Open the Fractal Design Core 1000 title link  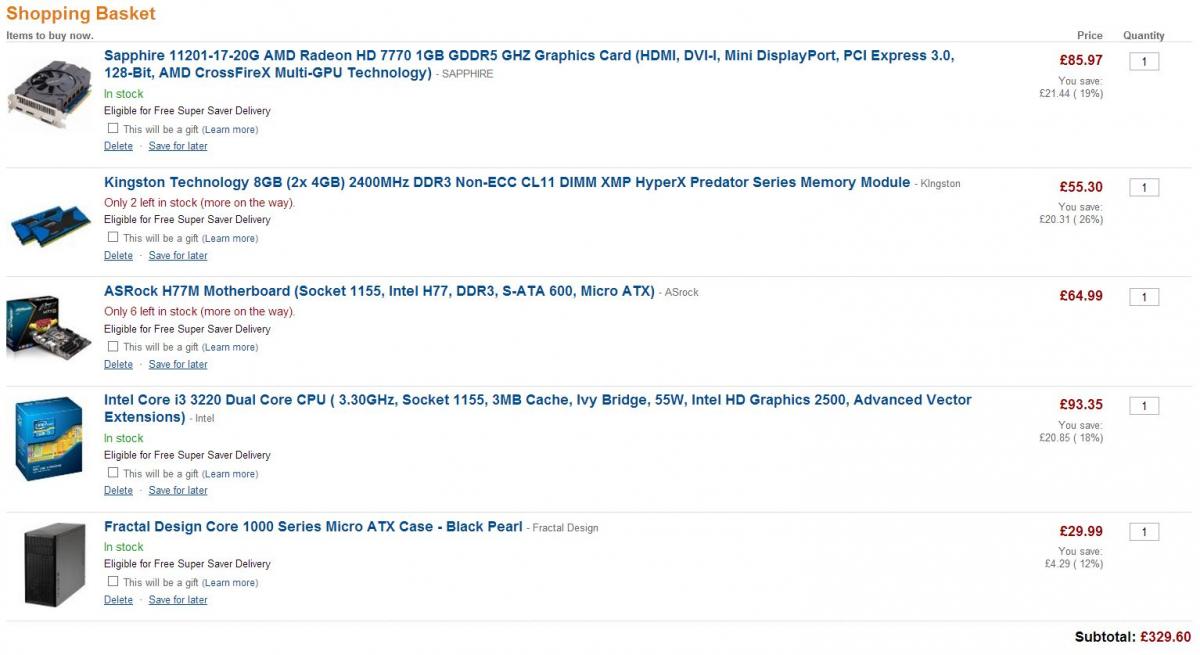(313, 527)
